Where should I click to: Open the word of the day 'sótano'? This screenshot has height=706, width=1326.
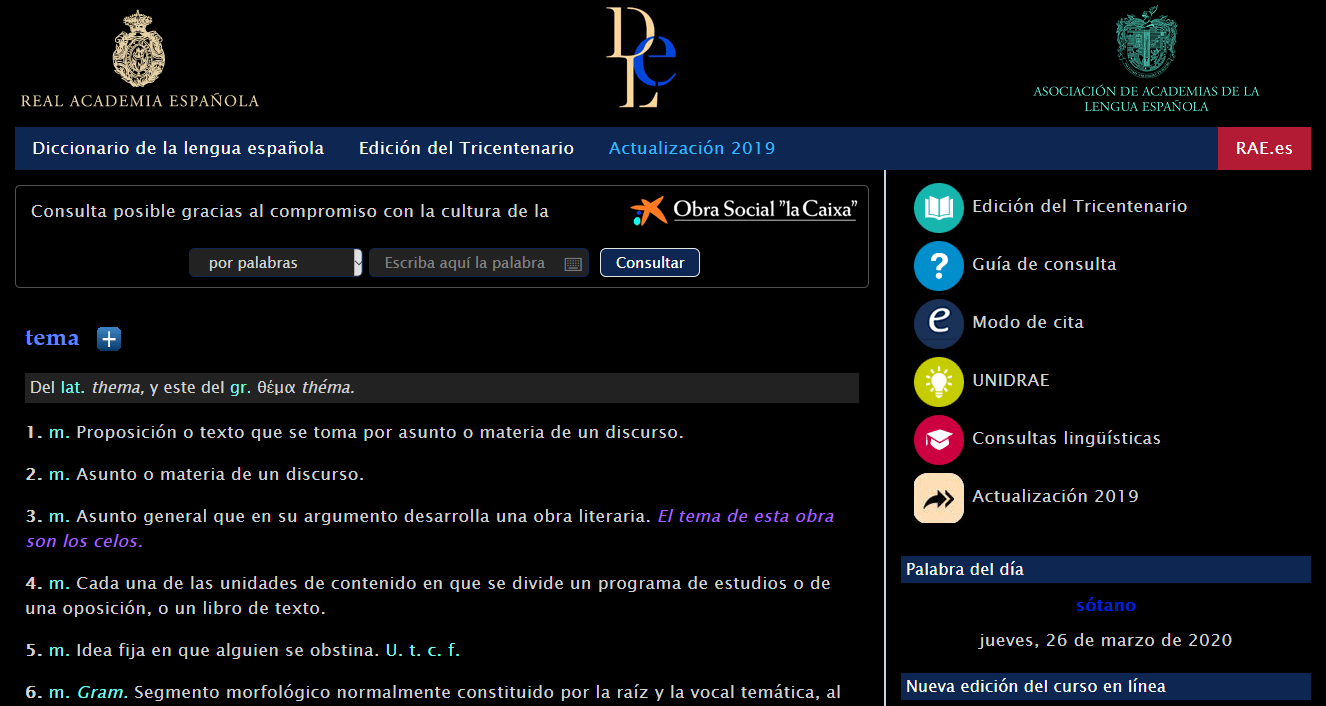coord(1106,606)
